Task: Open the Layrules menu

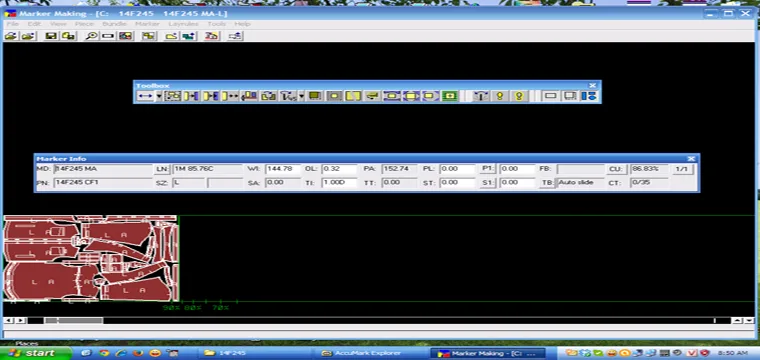Action: tap(183, 24)
